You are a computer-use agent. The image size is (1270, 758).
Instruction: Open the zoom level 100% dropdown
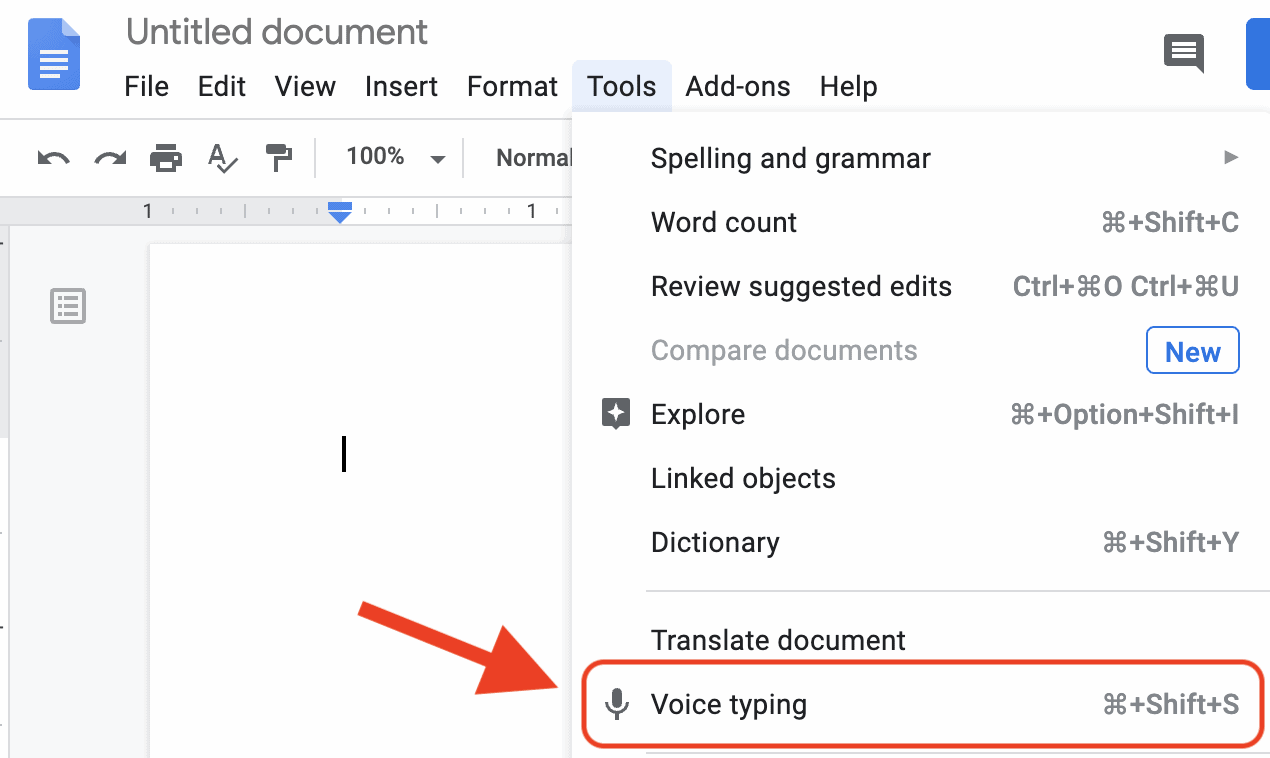point(394,158)
